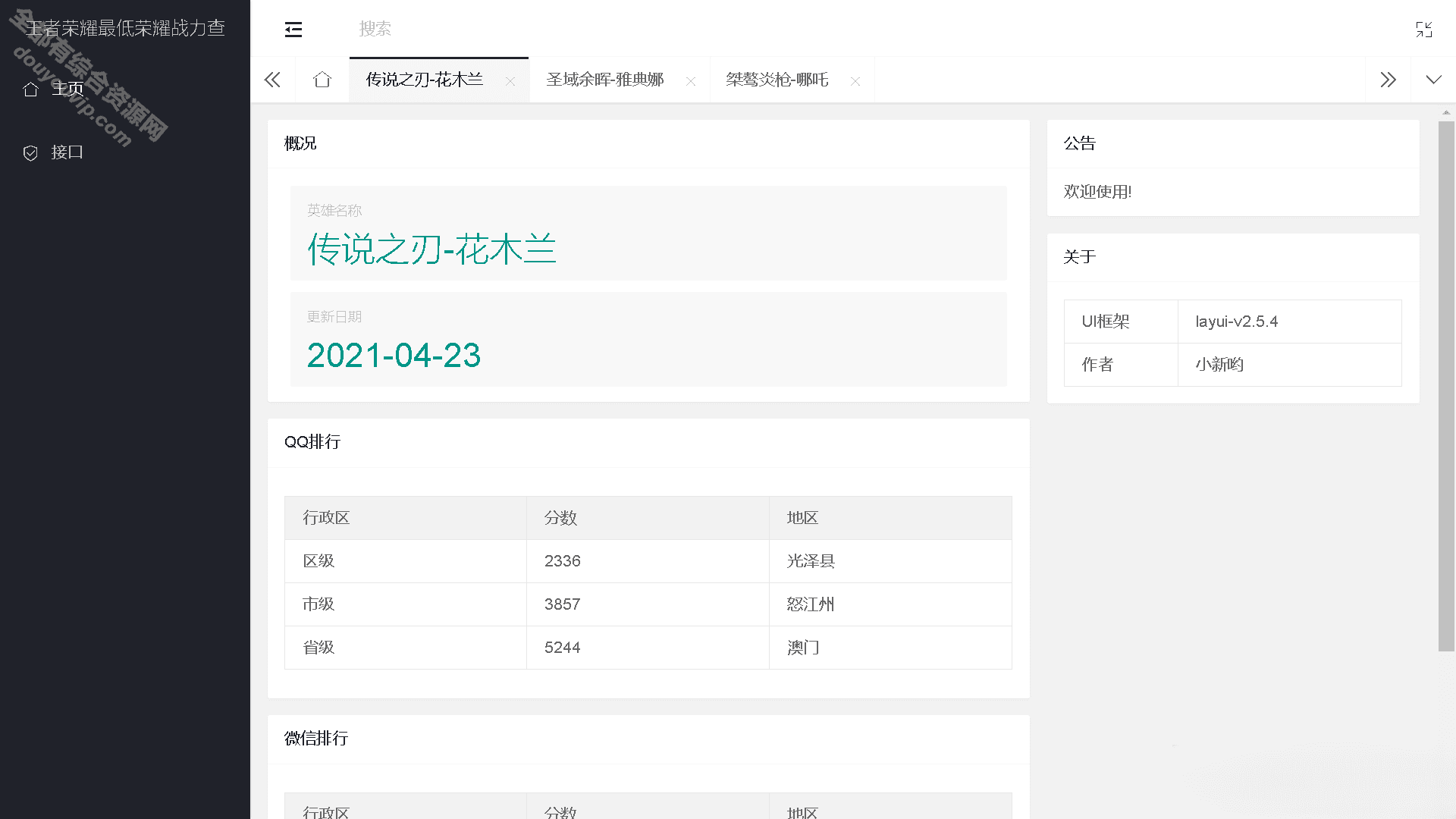Viewport: 1456px width, 819px height.
Task: Click the shield icon beside 接口
Action: tap(30, 153)
